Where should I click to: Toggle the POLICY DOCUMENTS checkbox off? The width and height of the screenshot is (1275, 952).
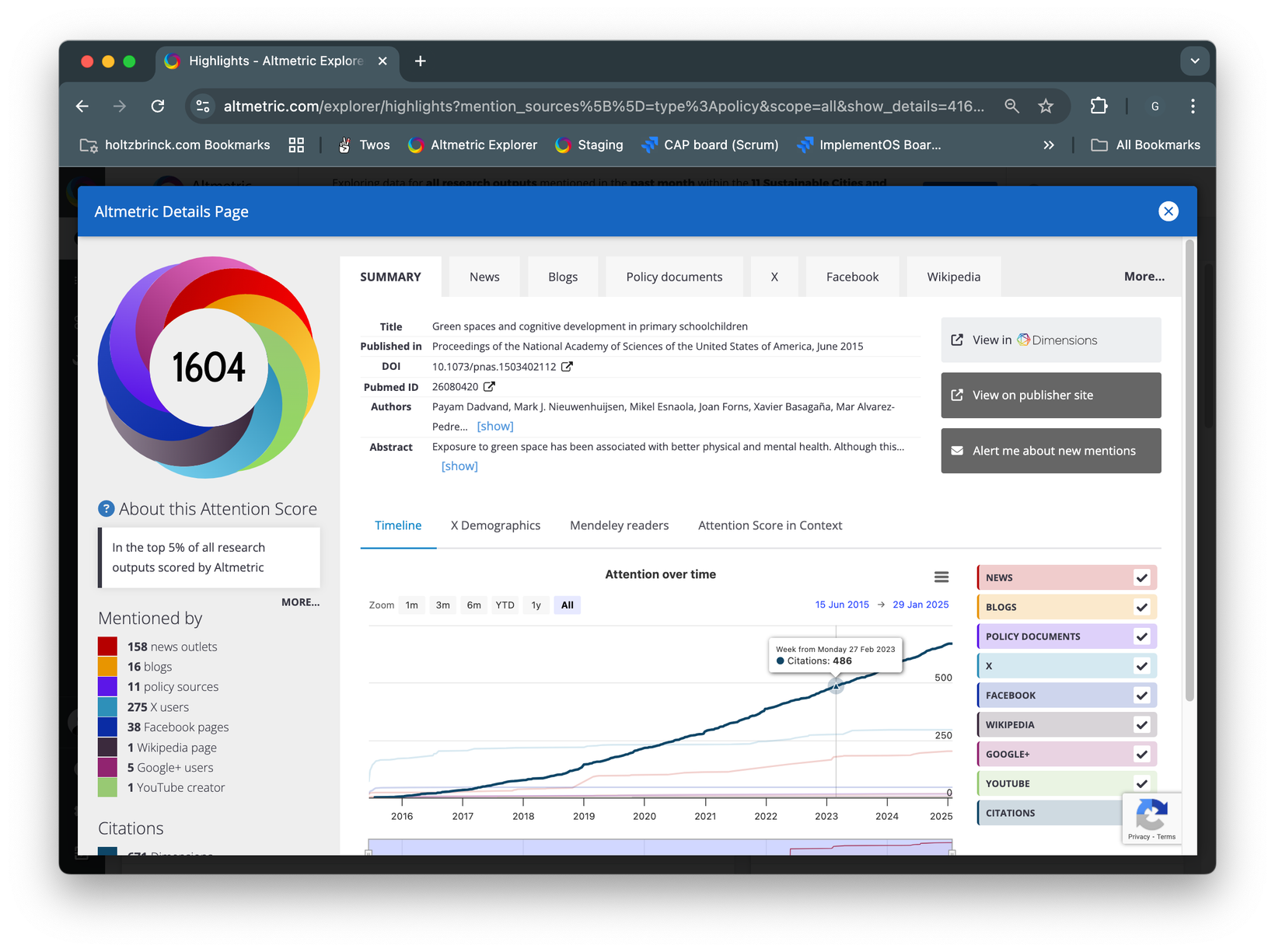1141,636
